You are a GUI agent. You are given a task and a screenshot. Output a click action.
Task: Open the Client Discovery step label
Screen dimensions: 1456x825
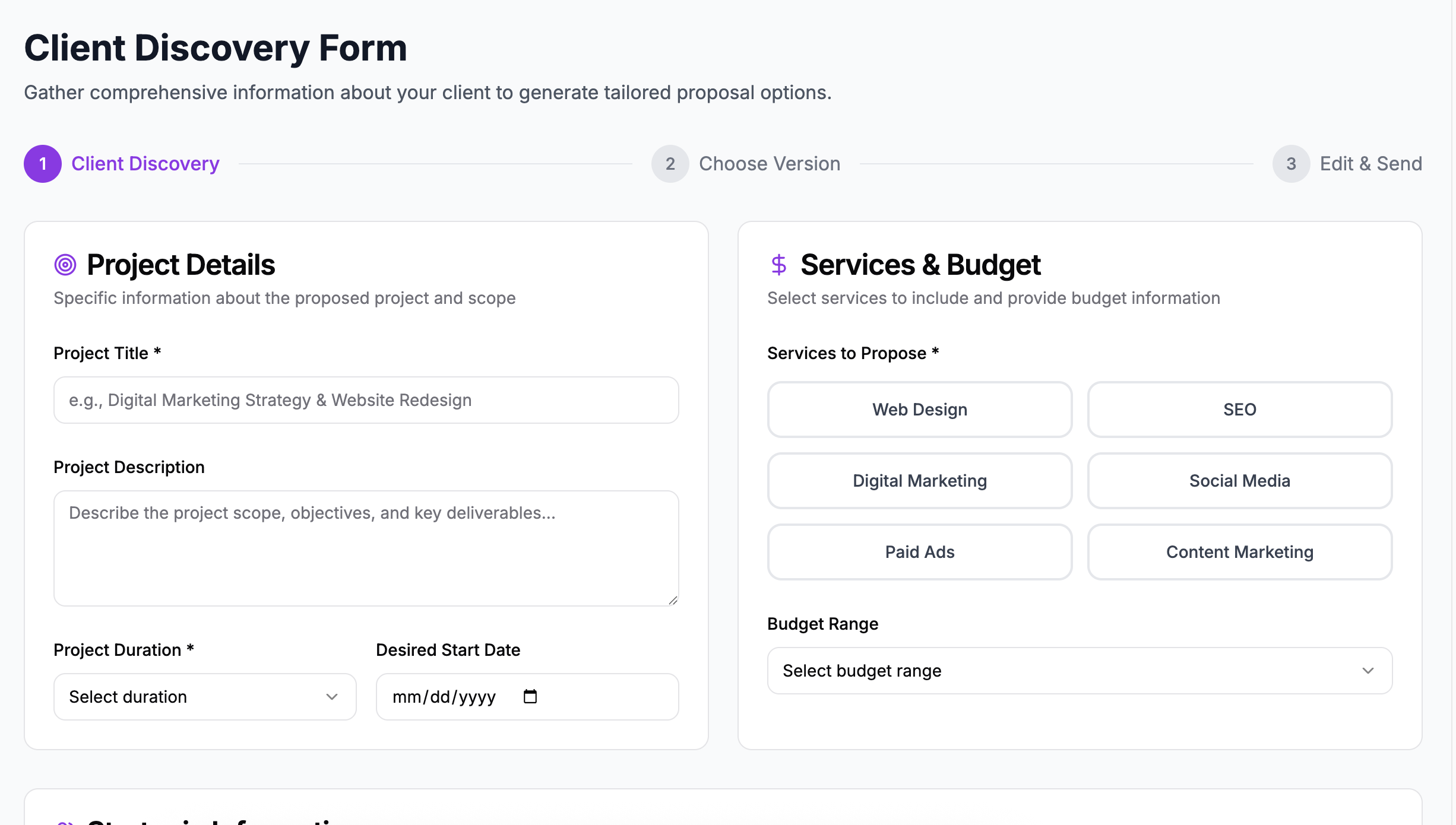[x=145, y=164]
